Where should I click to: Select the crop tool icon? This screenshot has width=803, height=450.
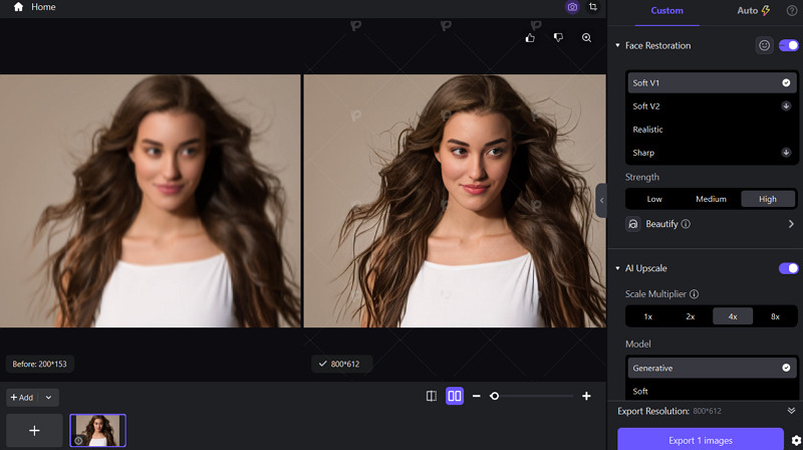pos(593,7)
